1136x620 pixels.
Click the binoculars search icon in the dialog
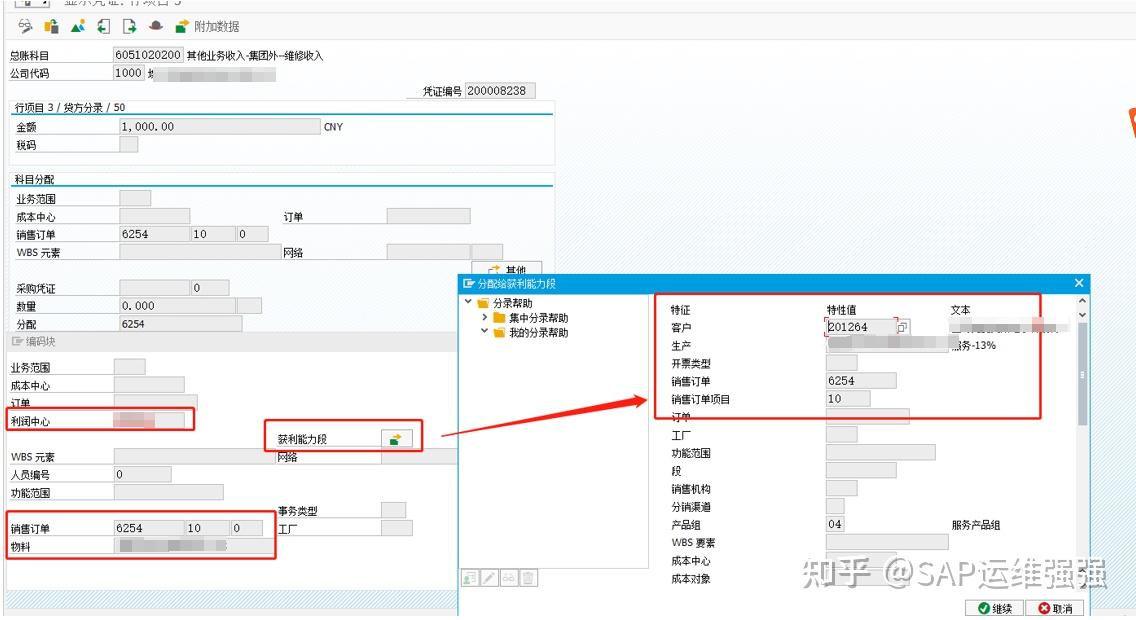tap(508, 576)
